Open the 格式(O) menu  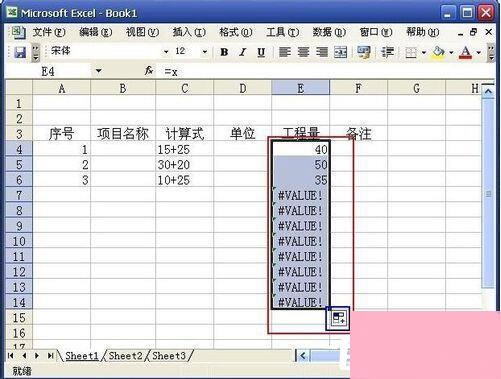(236, 32)
